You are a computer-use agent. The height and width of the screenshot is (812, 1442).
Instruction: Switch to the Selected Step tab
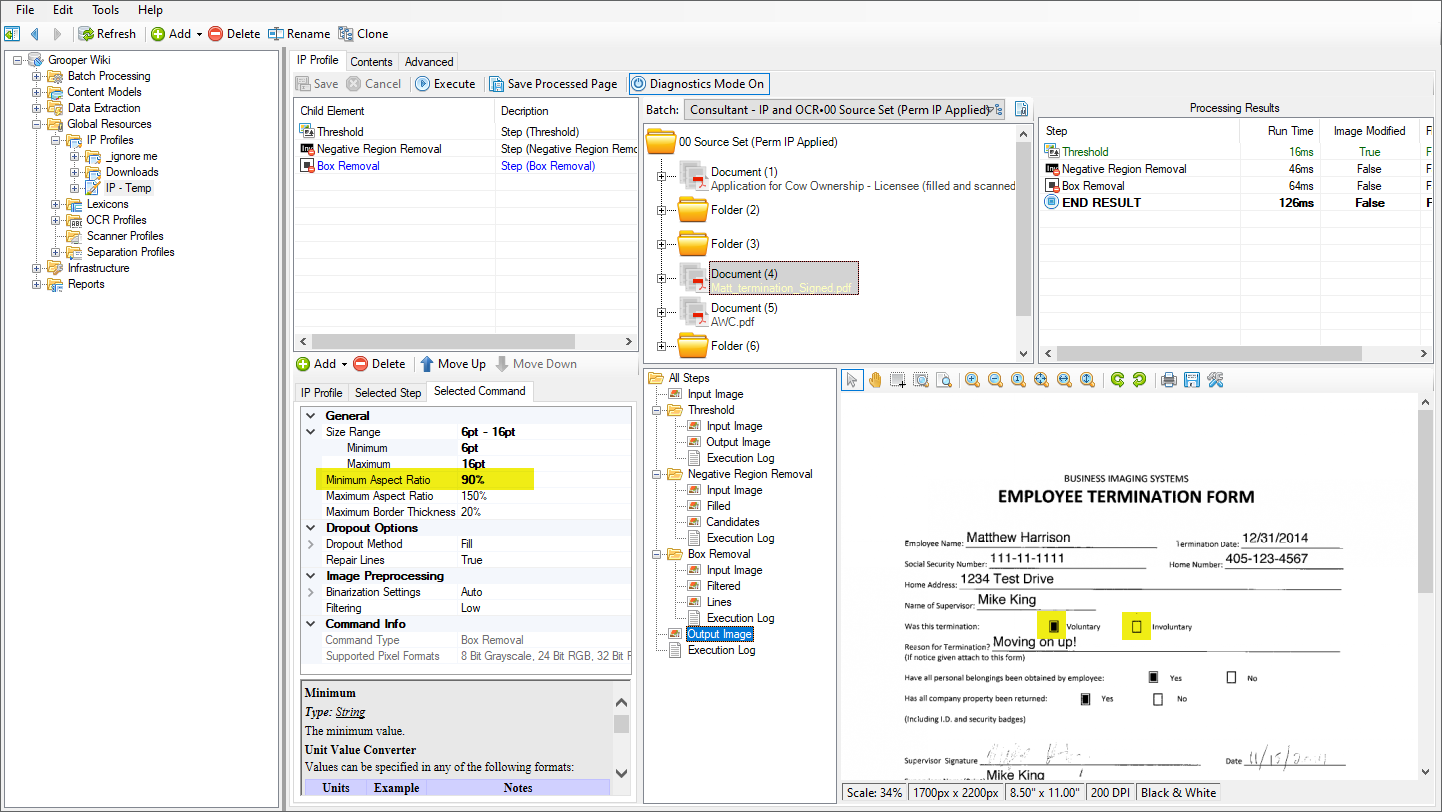coord(388,392)
